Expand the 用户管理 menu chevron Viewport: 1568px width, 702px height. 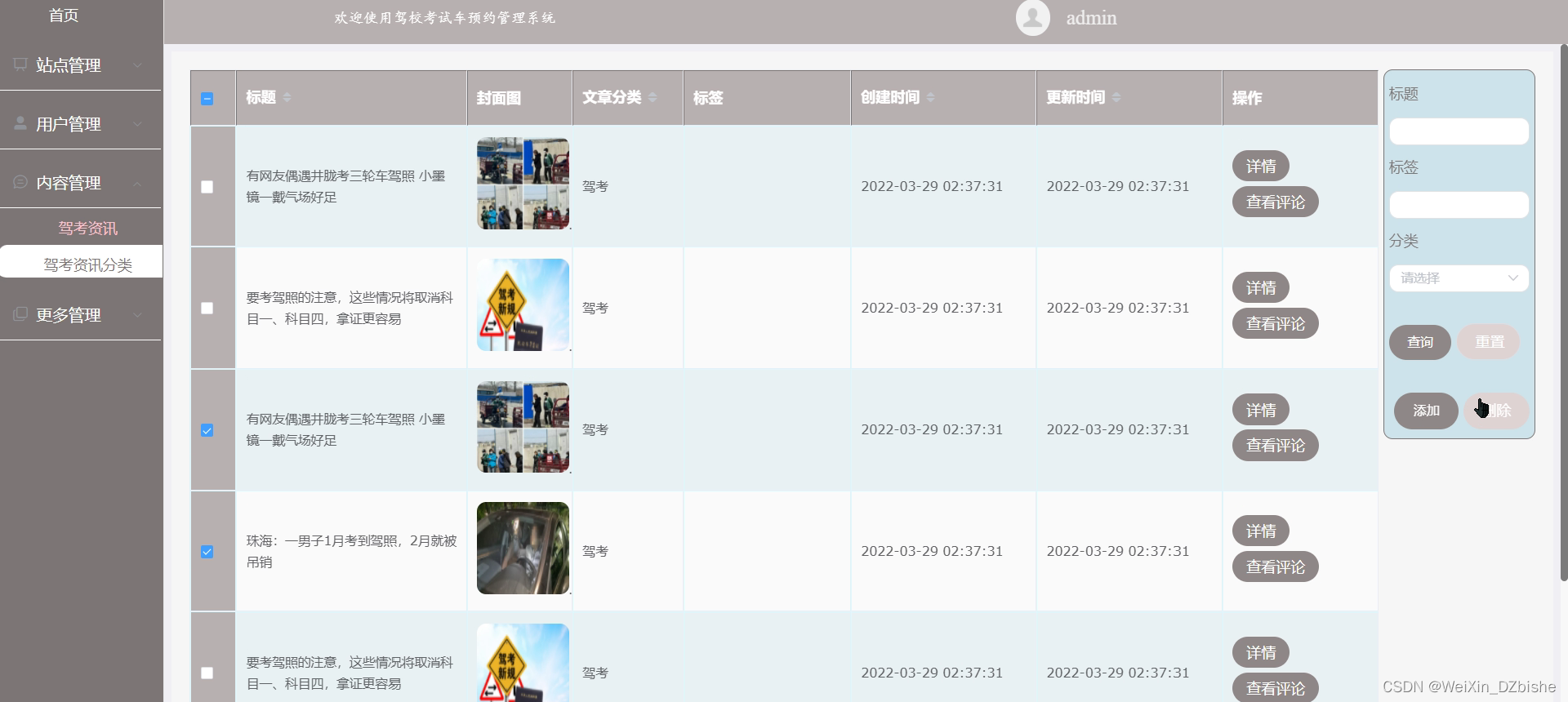(137, 124)
